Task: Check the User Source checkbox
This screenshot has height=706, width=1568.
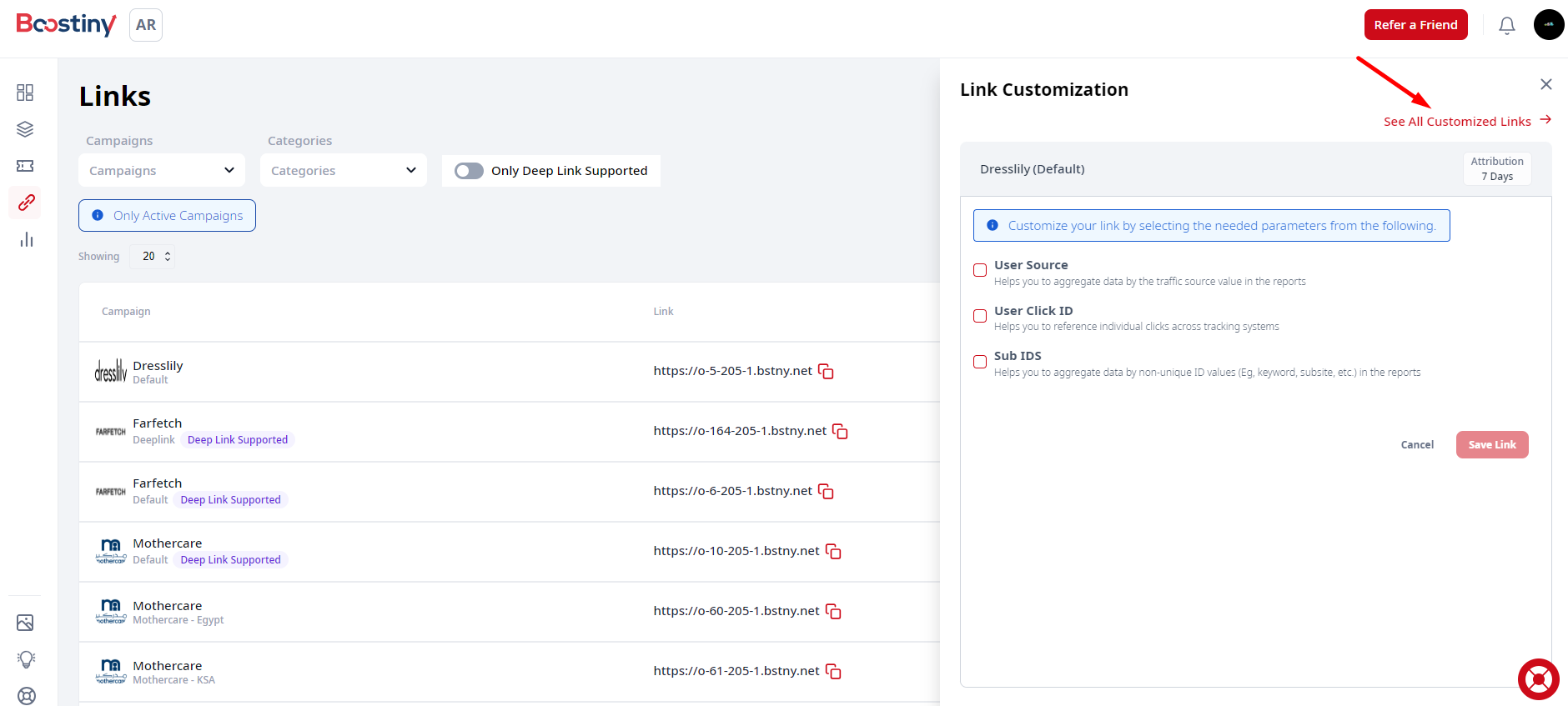Action: tap(980, 270)
